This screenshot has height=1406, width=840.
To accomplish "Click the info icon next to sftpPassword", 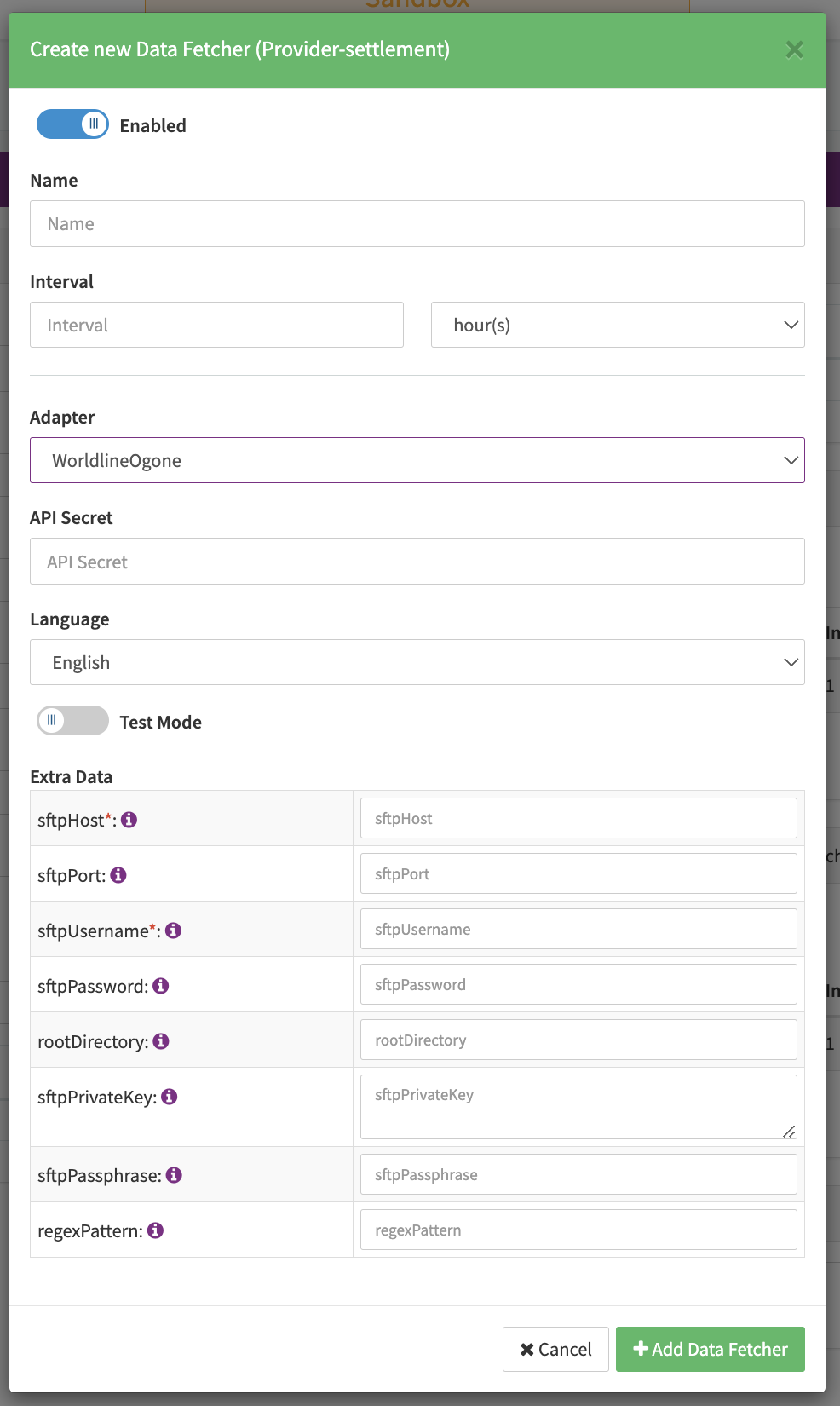I will tap(161, 986).
